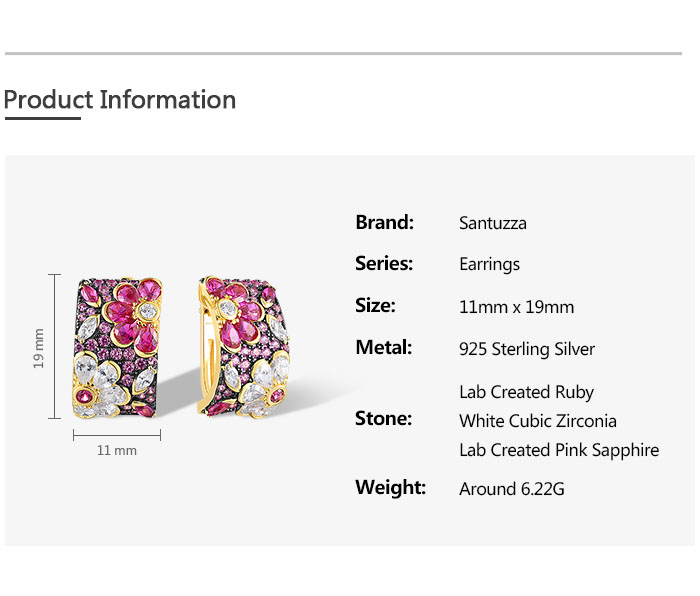Click the Size: field label
Screen dimensions: 700x596
tap(375, 306)
